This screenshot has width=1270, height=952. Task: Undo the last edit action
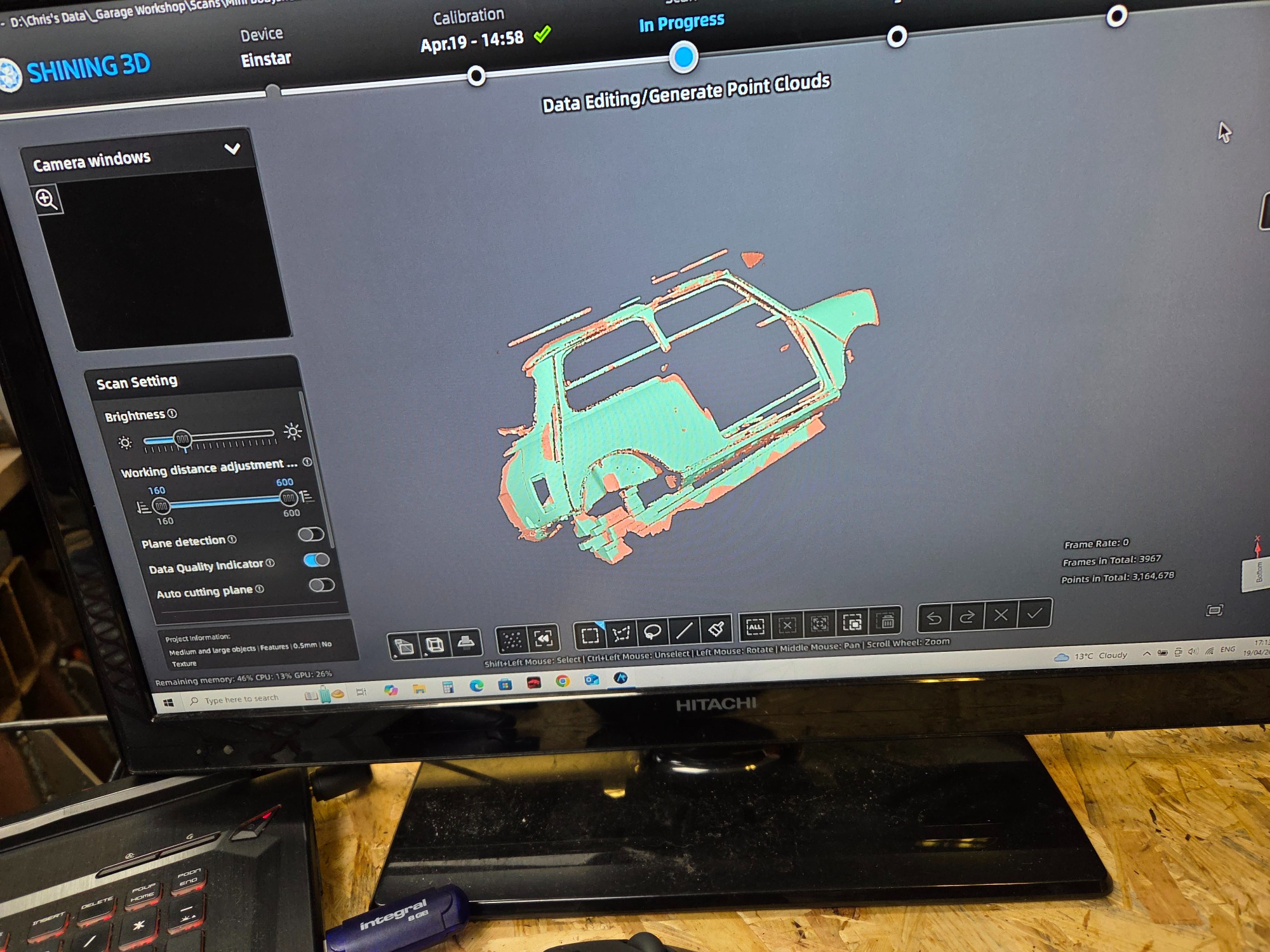pos(934,618)
